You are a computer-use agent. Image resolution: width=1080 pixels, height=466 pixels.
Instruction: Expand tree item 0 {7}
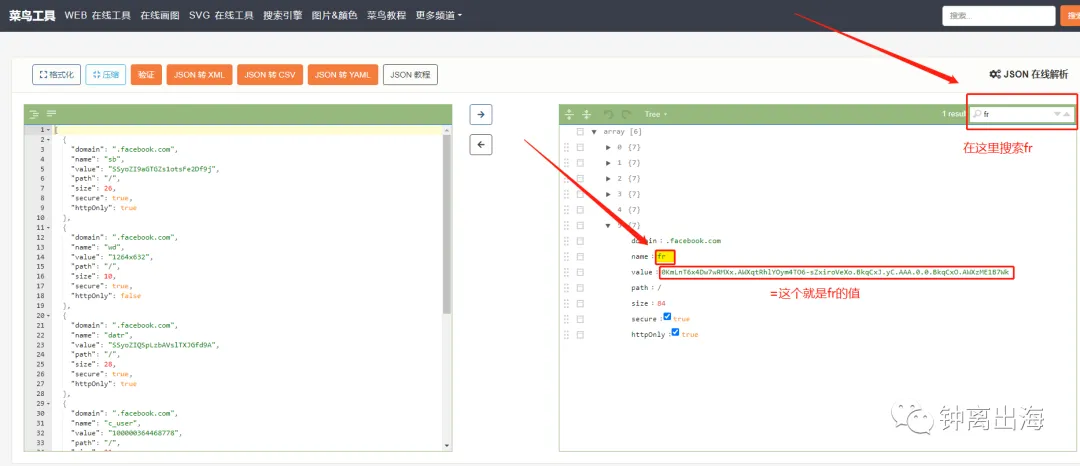pos(608,147)
